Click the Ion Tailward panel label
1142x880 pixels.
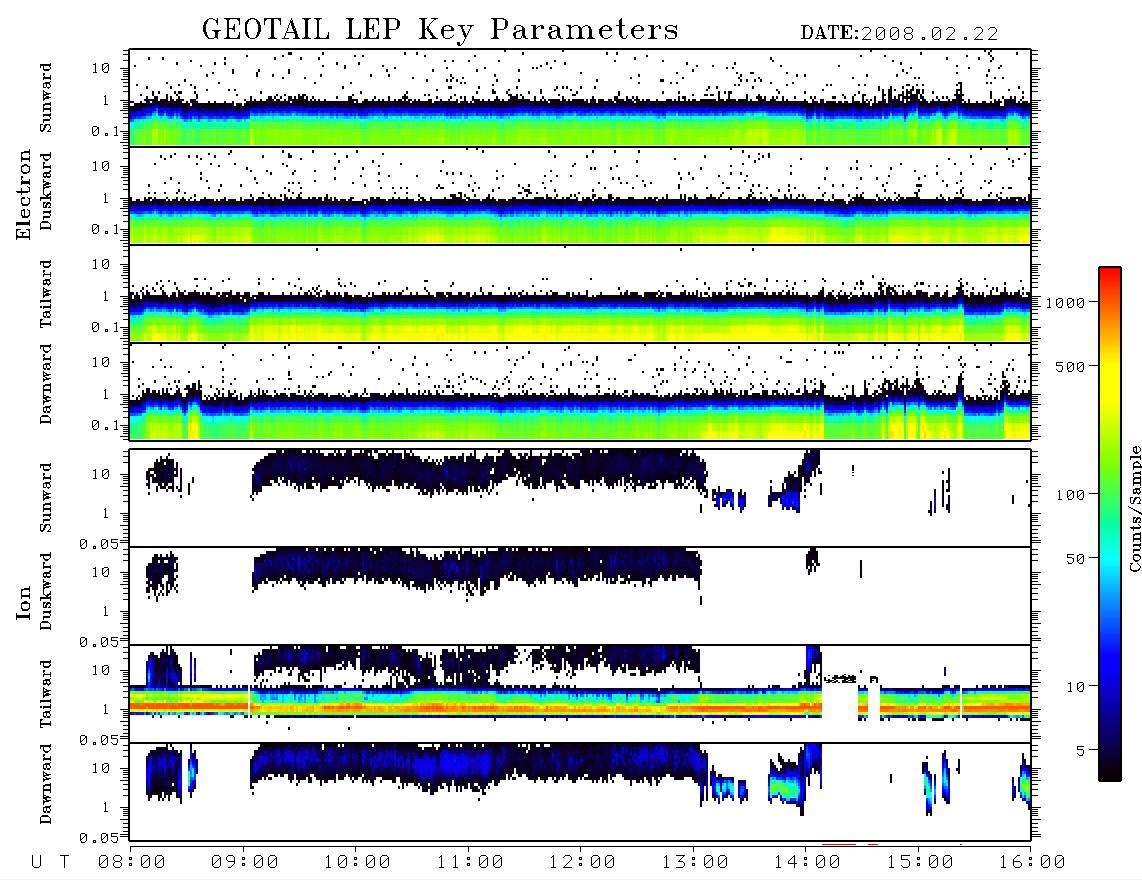pyautogui.click(x=46, y=694)
